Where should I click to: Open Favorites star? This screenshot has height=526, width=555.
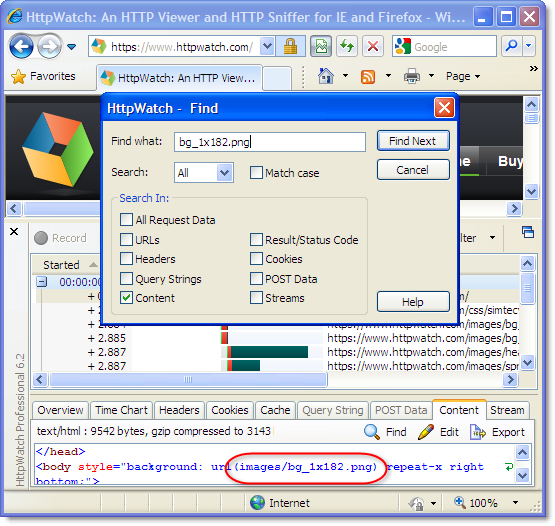(18, 76)
